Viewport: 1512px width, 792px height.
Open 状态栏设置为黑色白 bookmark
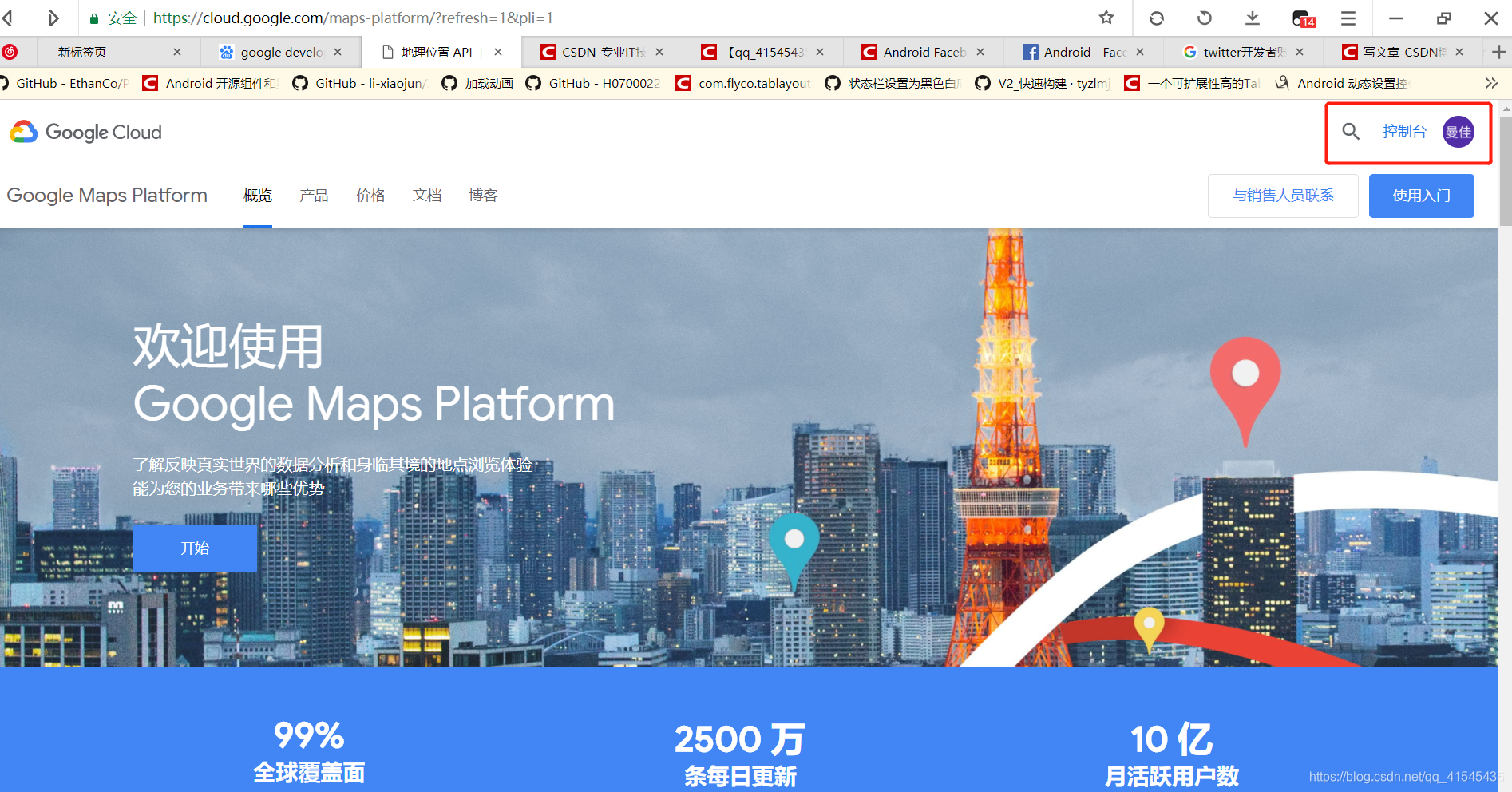(893, 83)
